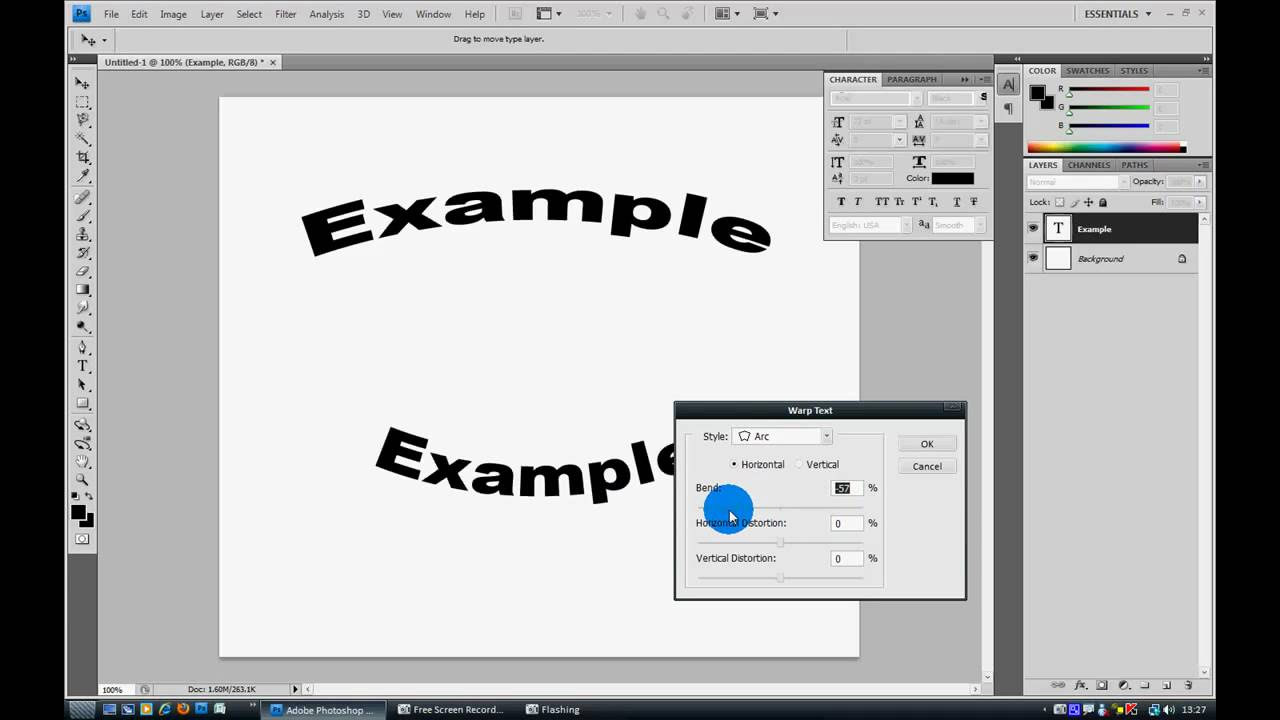
Task: Open the Flashing taskbar button
Action: [x=552, y=710]
